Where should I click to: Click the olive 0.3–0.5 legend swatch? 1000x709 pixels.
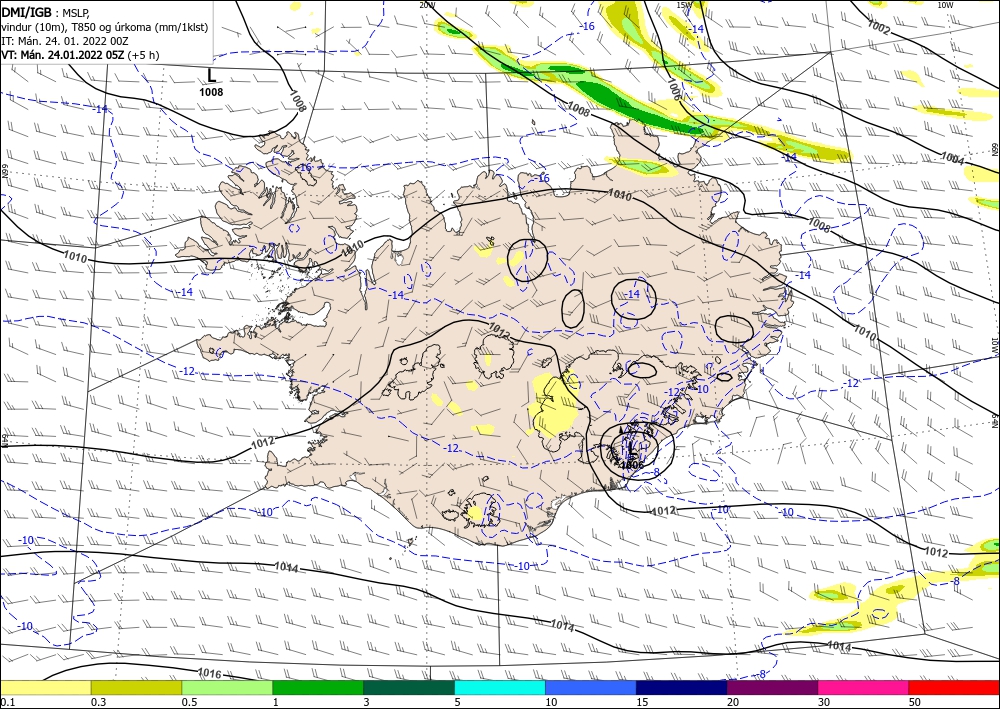pyautogui.click(x=136, y=688)
